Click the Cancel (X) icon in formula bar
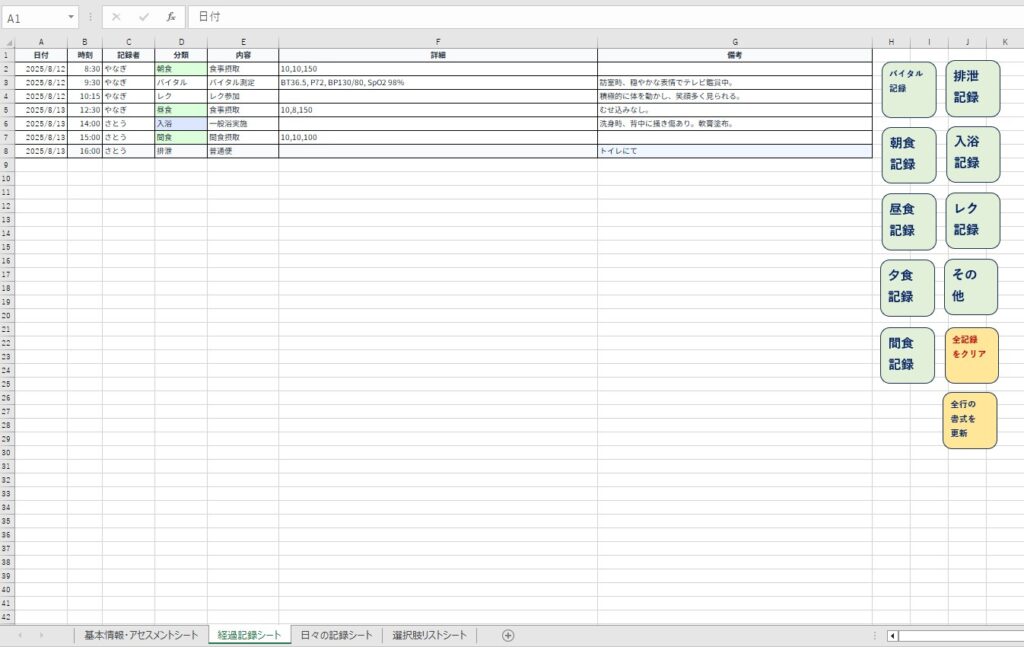 [x=117, y=17]
